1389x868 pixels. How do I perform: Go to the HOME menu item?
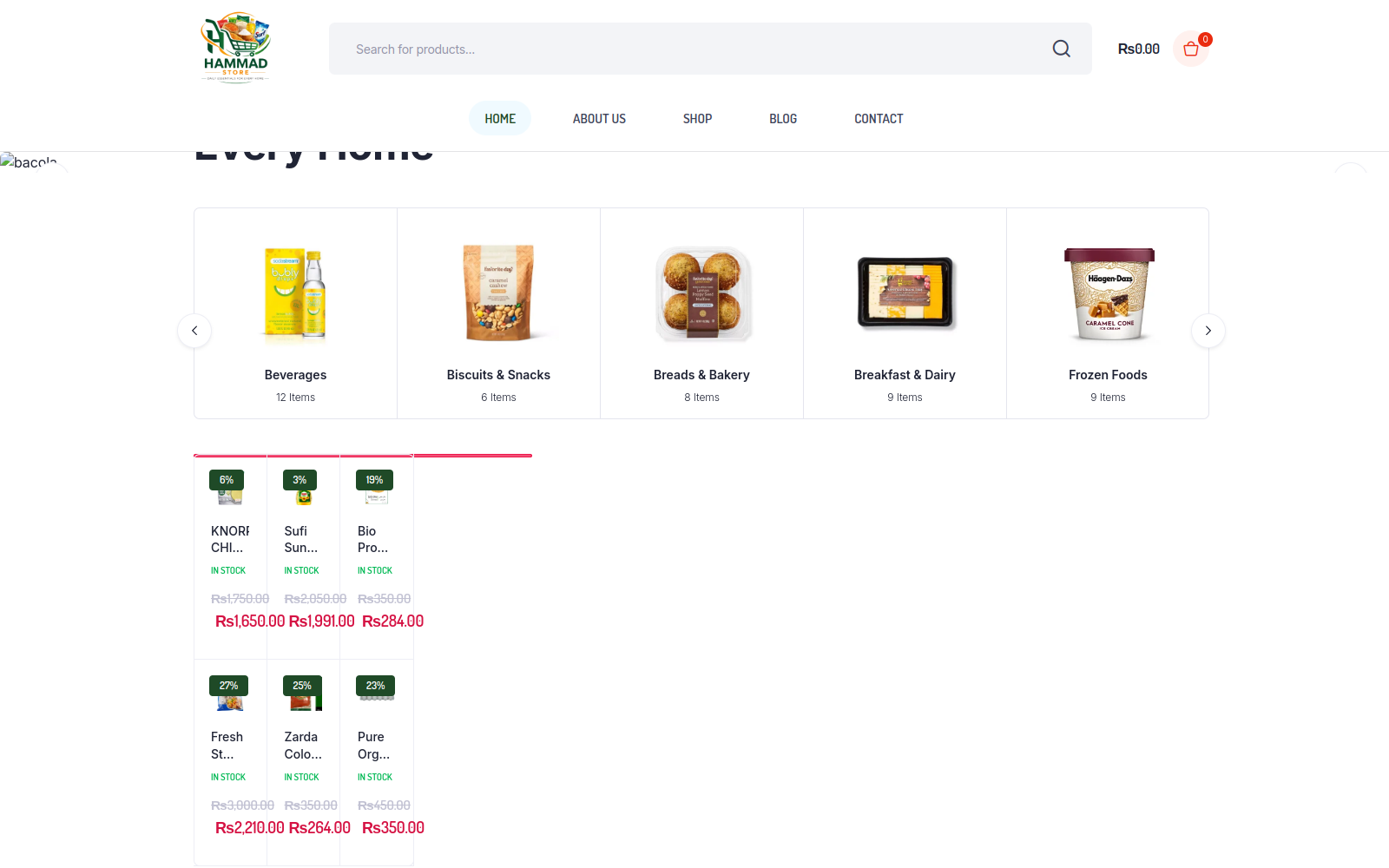(500, 118)
